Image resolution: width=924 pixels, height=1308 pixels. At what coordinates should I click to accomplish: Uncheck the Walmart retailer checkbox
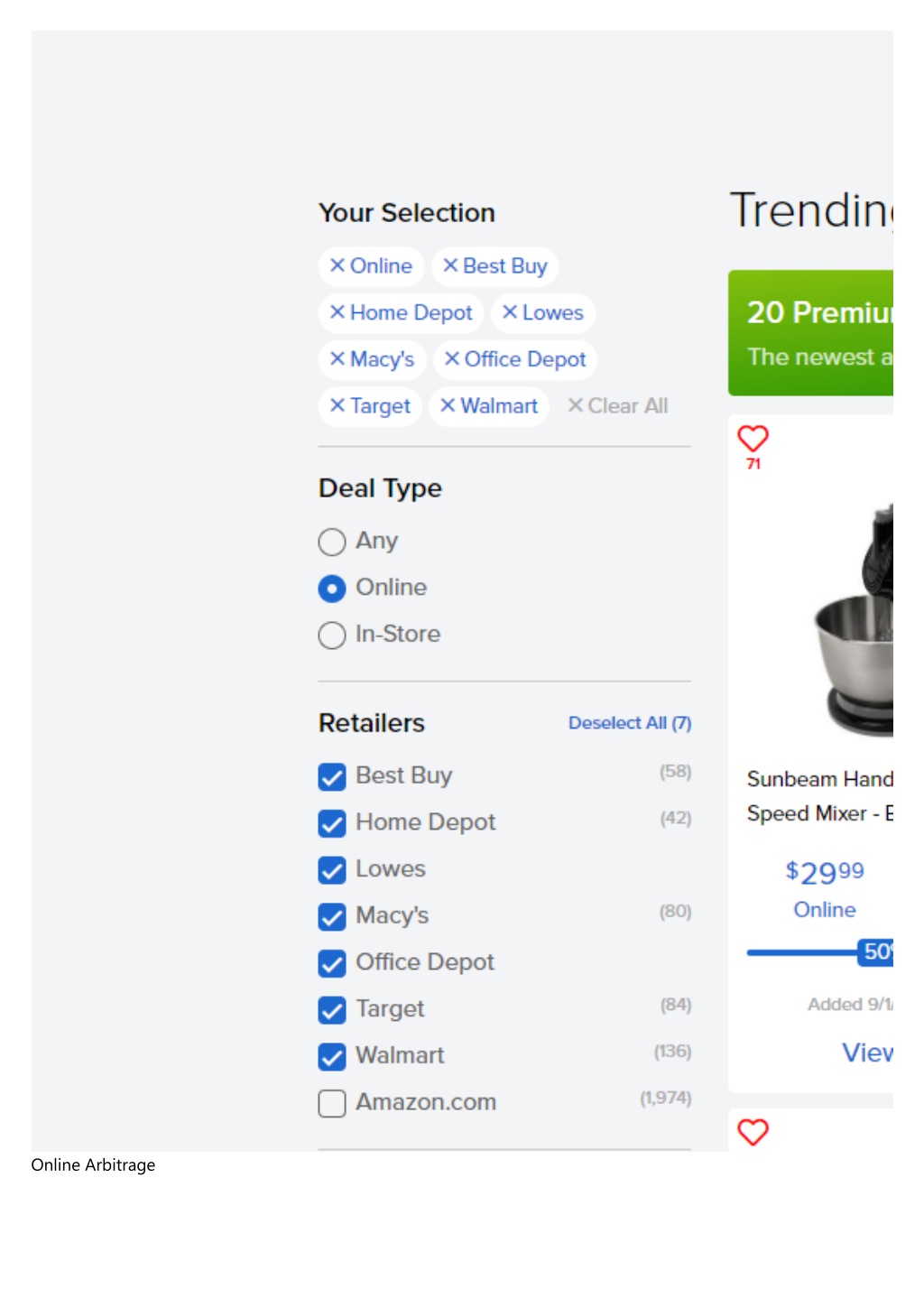point(332,1056)
